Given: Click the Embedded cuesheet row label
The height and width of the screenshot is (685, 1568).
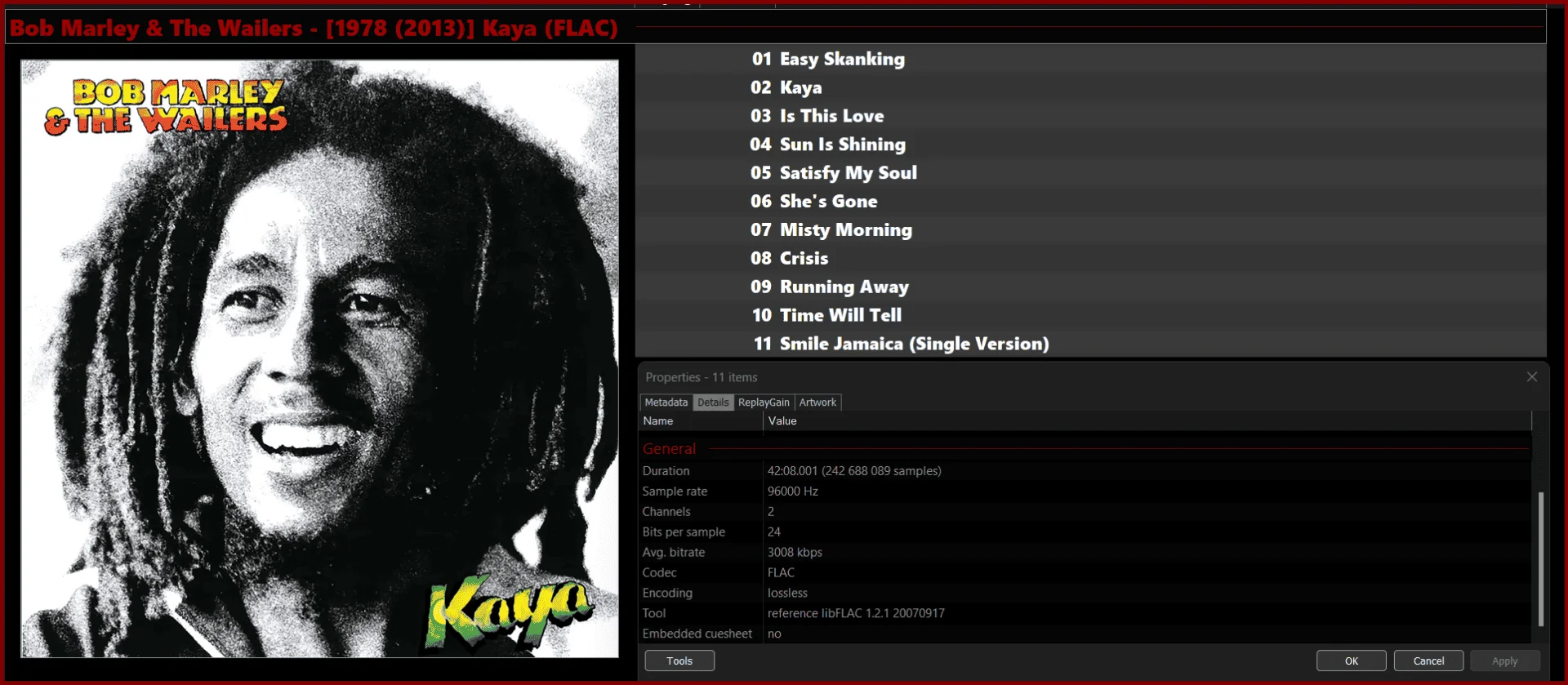Looking at the screenshot, I should 697,634.
